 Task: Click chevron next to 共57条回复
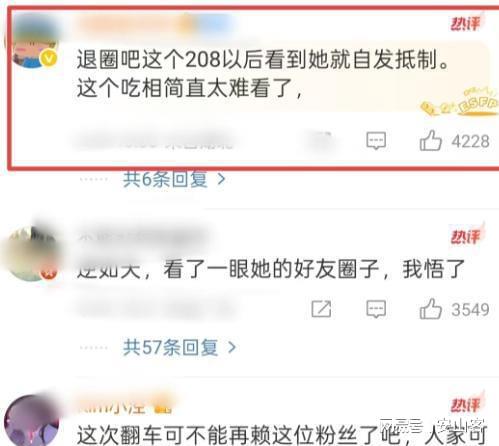click(x=232, y=348)
